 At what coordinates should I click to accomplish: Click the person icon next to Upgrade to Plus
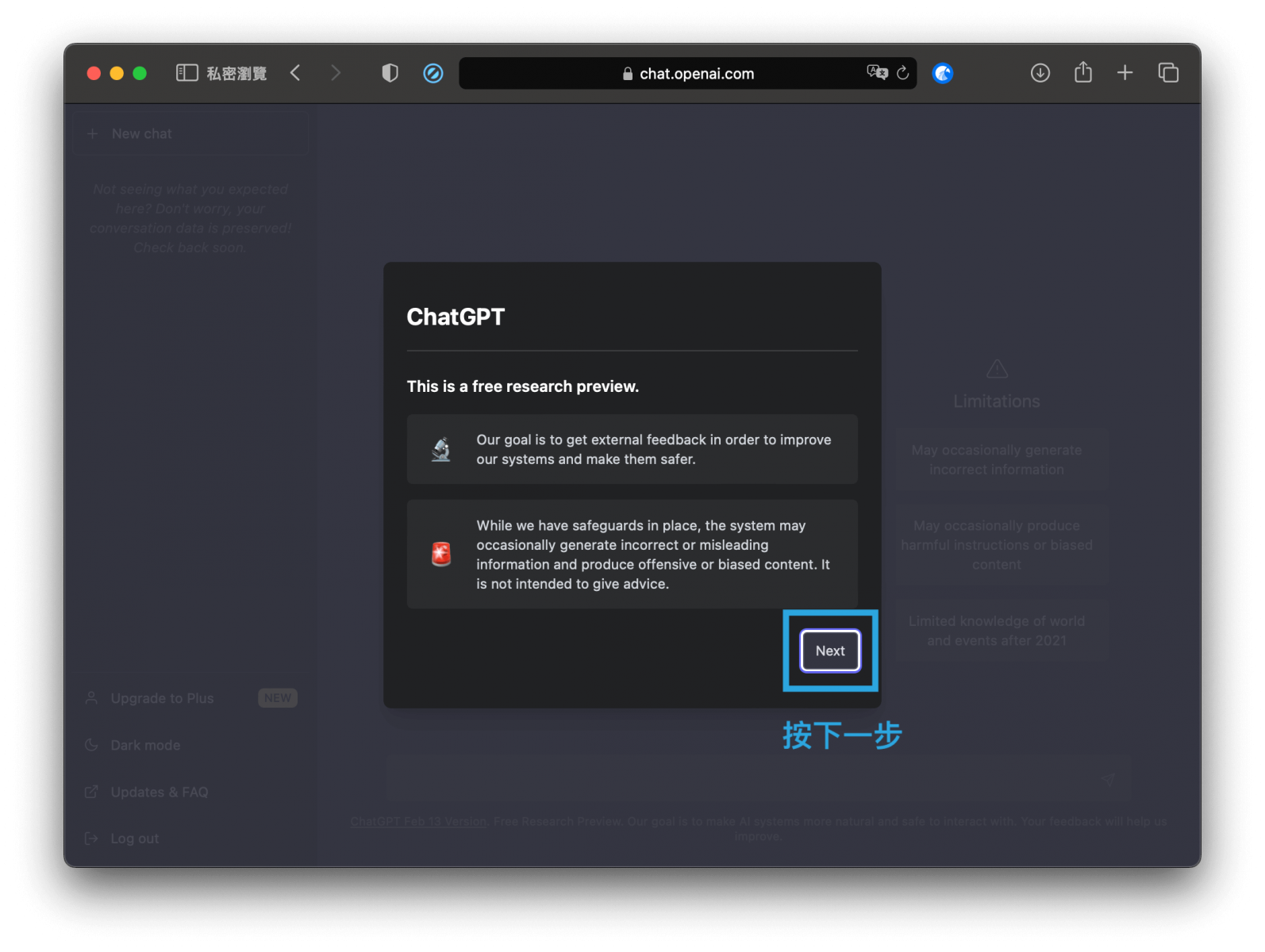click(x=92, y=698)
